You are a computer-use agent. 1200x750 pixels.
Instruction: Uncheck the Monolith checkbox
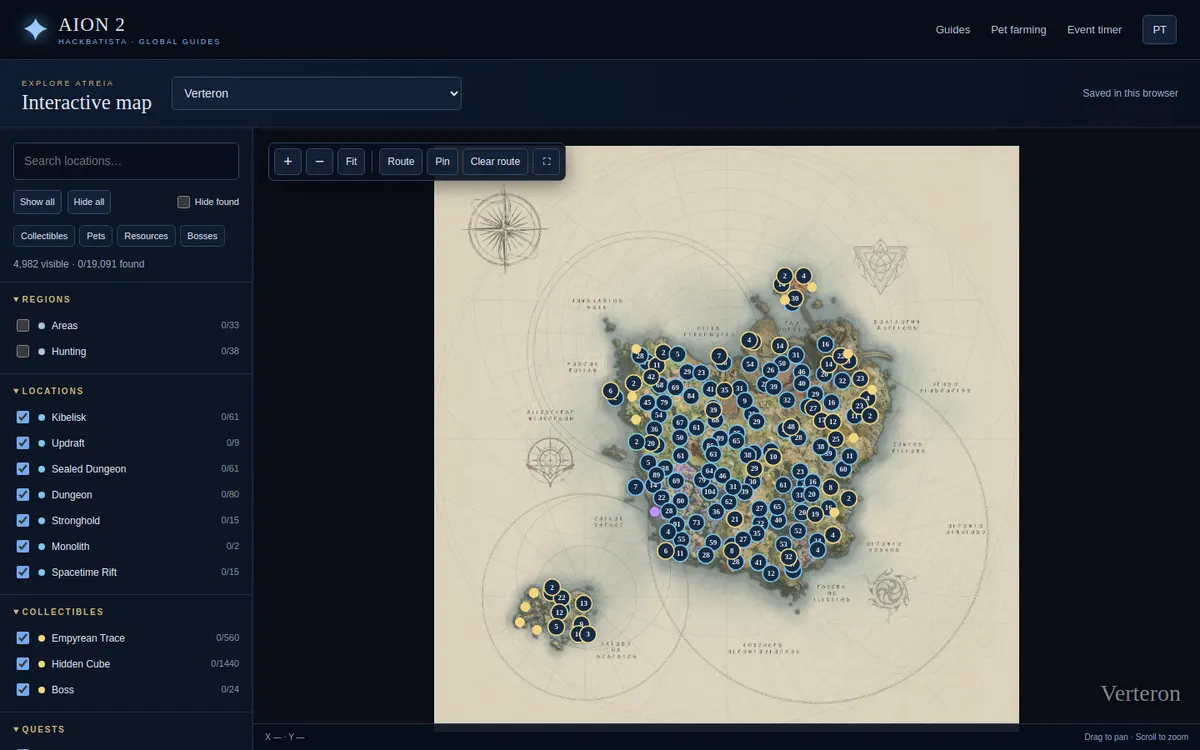(x=23, y=546)
